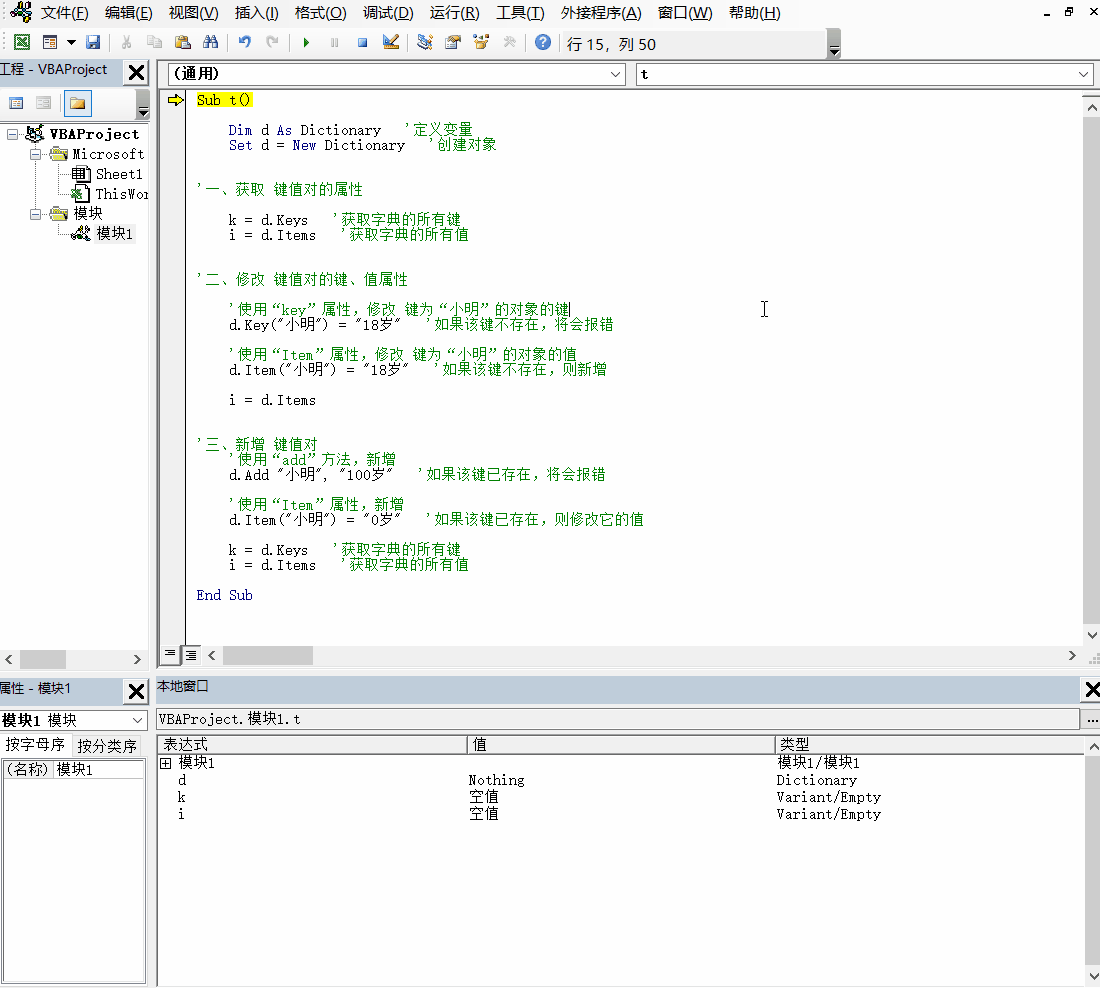Open the 运行(R) menu
1100x988 pixels.
453,13
